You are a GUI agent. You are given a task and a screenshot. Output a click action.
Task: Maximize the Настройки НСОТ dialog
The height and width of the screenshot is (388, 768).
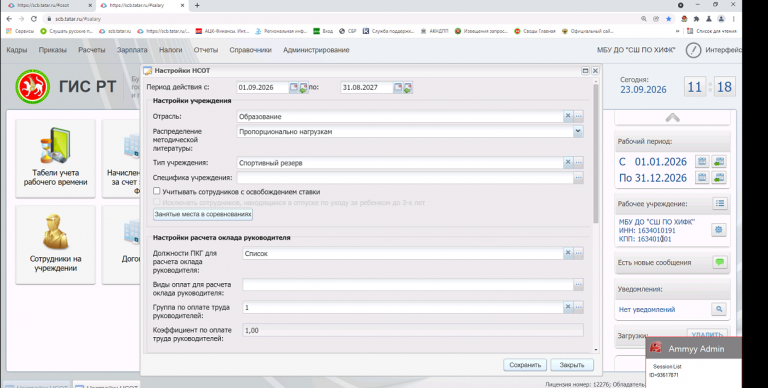585,71
